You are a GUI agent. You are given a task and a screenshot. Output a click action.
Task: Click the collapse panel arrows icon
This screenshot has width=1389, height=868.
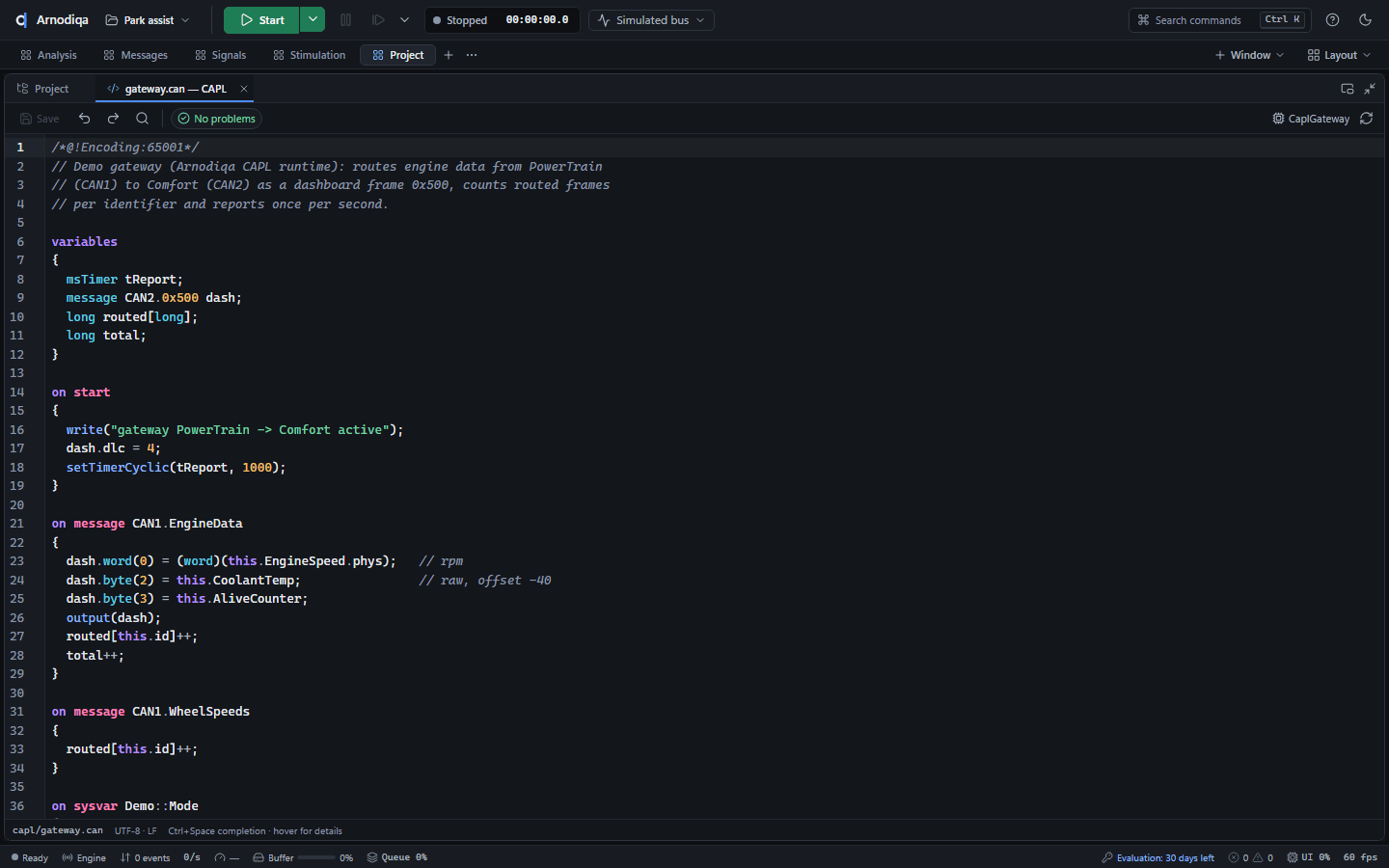(x=1370, y=89)
